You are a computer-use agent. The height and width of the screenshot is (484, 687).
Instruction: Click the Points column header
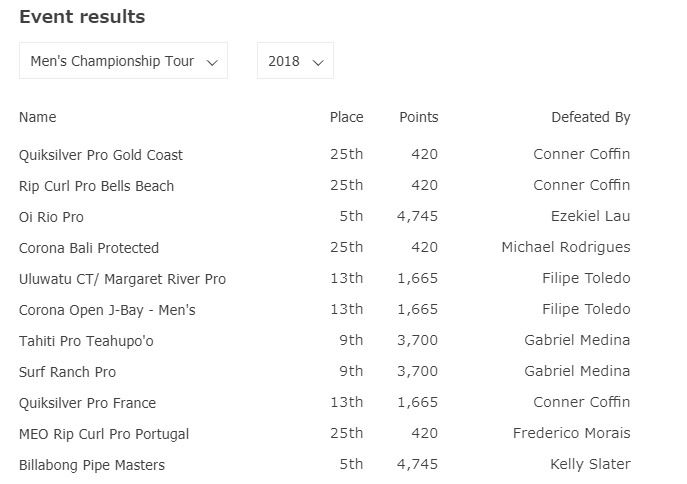tap(418, 117)
